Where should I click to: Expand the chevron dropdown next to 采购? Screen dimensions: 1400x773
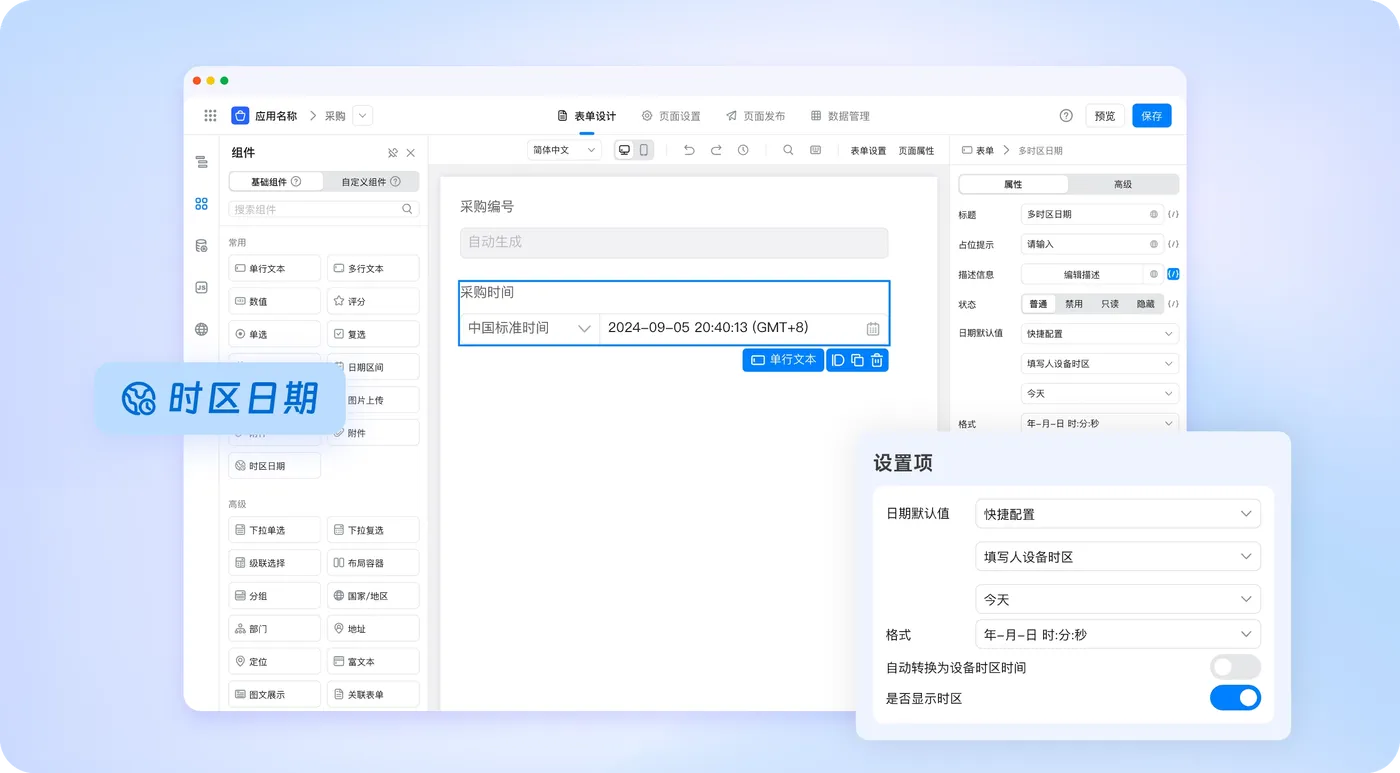coord(363,116)
